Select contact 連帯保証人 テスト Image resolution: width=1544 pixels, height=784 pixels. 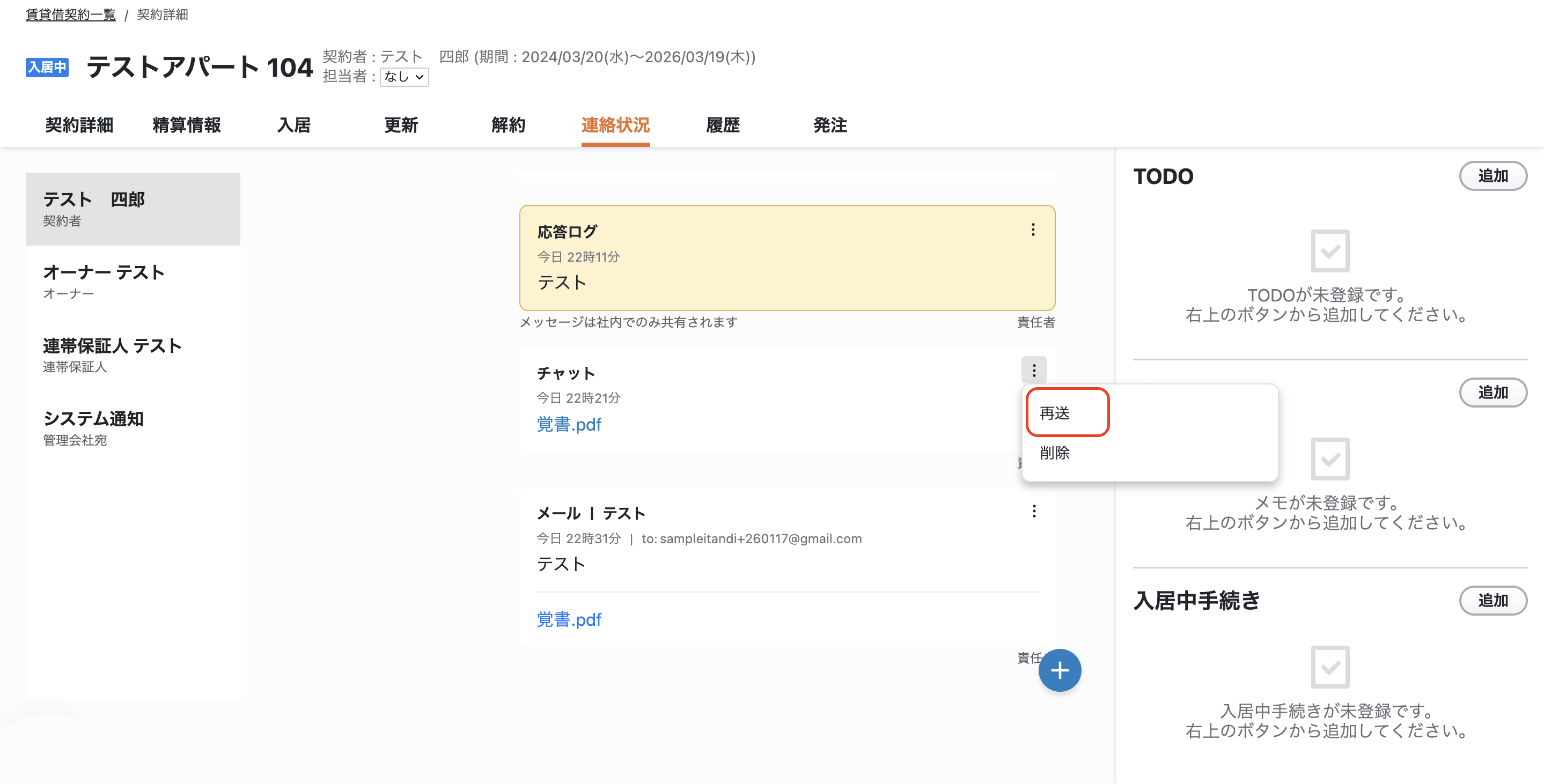pyautogui.click(x=133, y=355)
